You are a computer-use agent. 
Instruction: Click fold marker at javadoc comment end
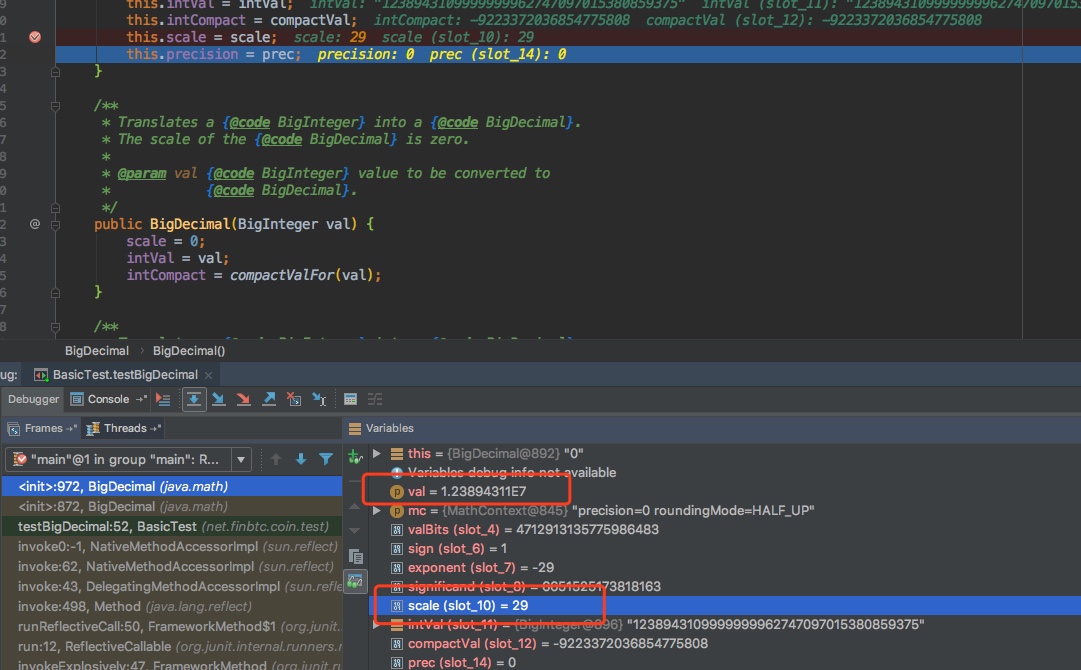(55, 207)
